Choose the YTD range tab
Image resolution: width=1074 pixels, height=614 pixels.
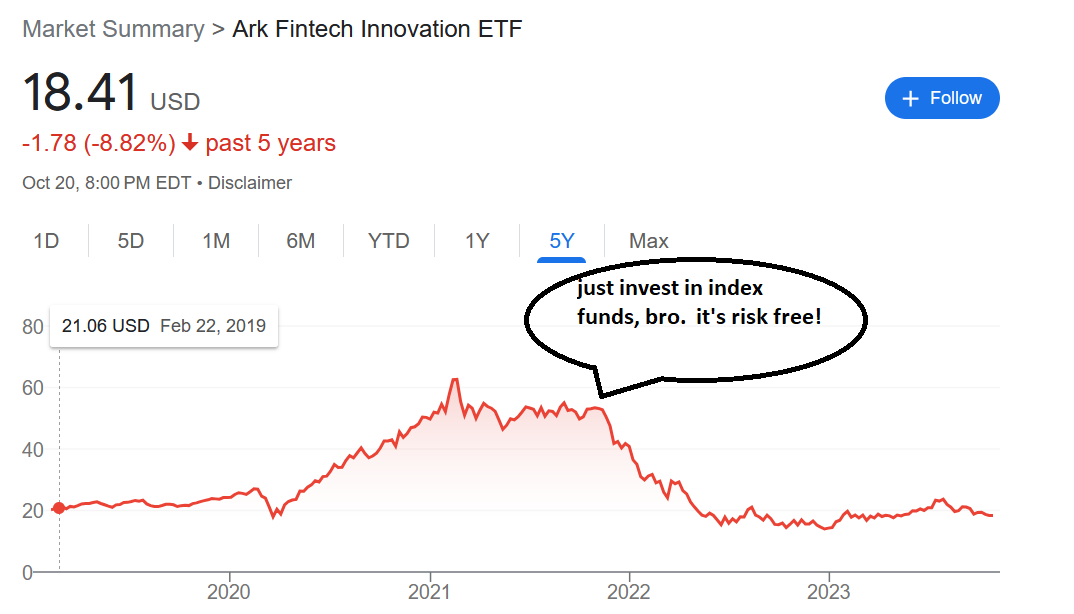[x=388, y=241]
